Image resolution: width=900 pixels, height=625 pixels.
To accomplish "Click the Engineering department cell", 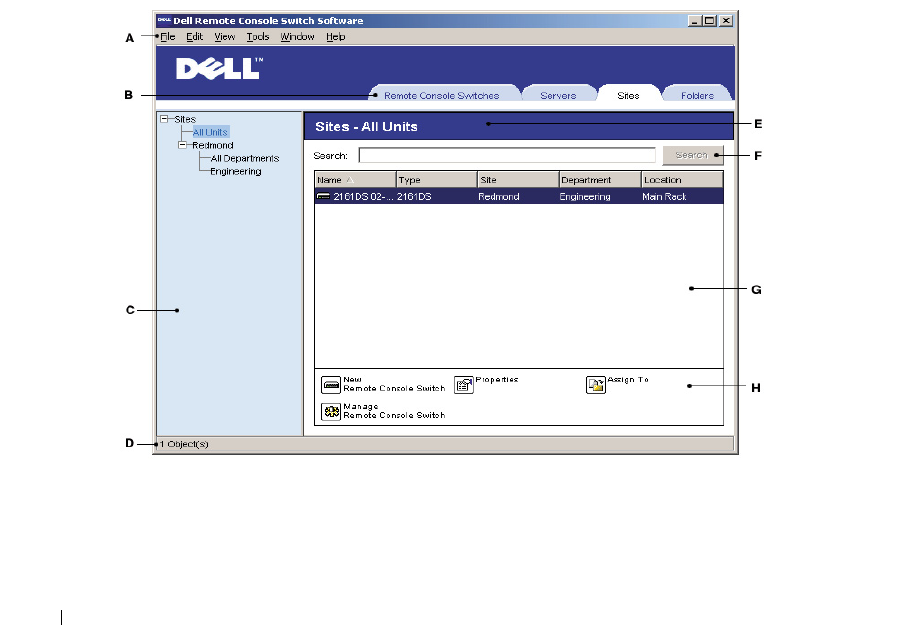I will click(x=585, y=196).
